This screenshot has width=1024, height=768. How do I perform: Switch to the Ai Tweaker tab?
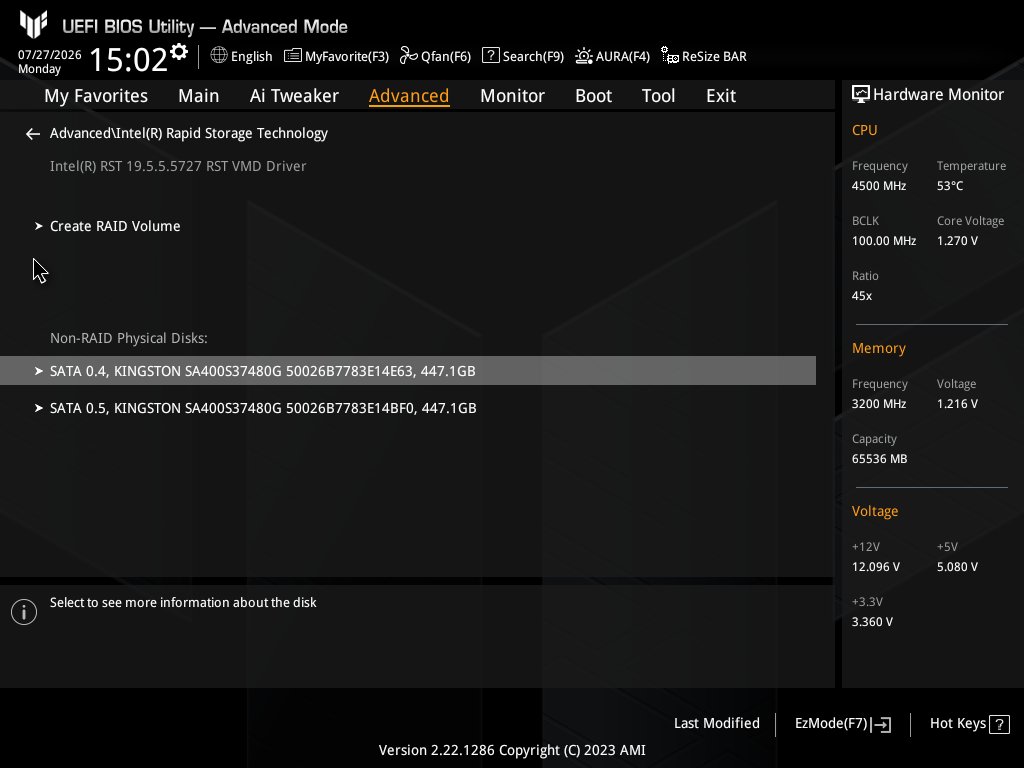pyautogui.click(x=294, y=96)
